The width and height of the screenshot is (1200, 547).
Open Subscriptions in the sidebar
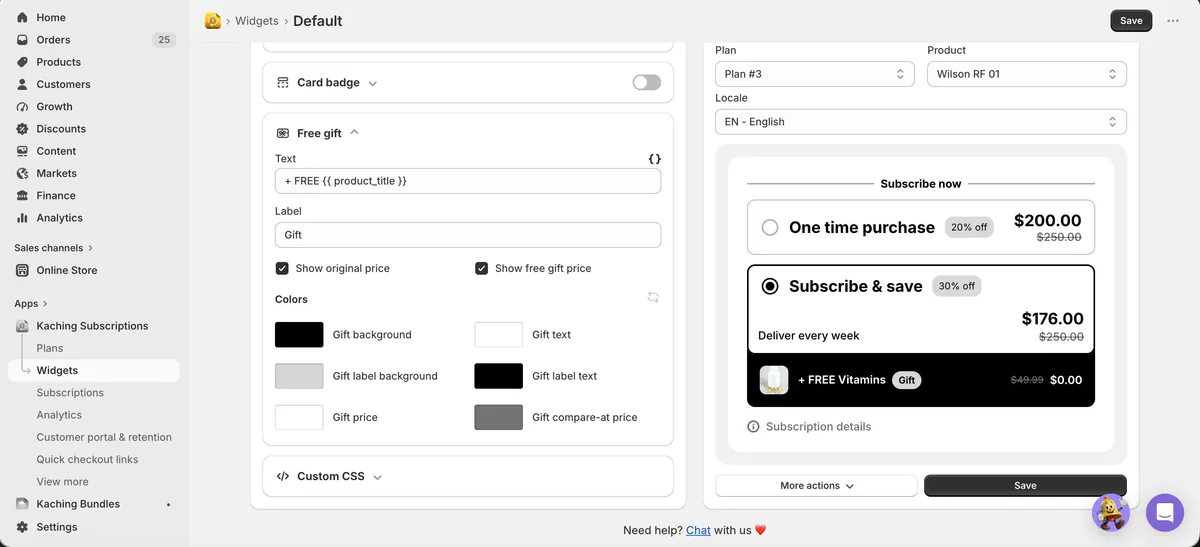coord(70,393)
